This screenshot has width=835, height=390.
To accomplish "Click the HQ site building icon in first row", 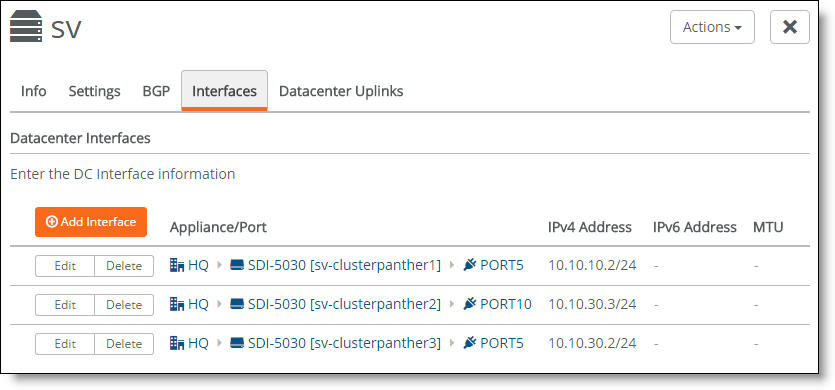I will [177, 265].
